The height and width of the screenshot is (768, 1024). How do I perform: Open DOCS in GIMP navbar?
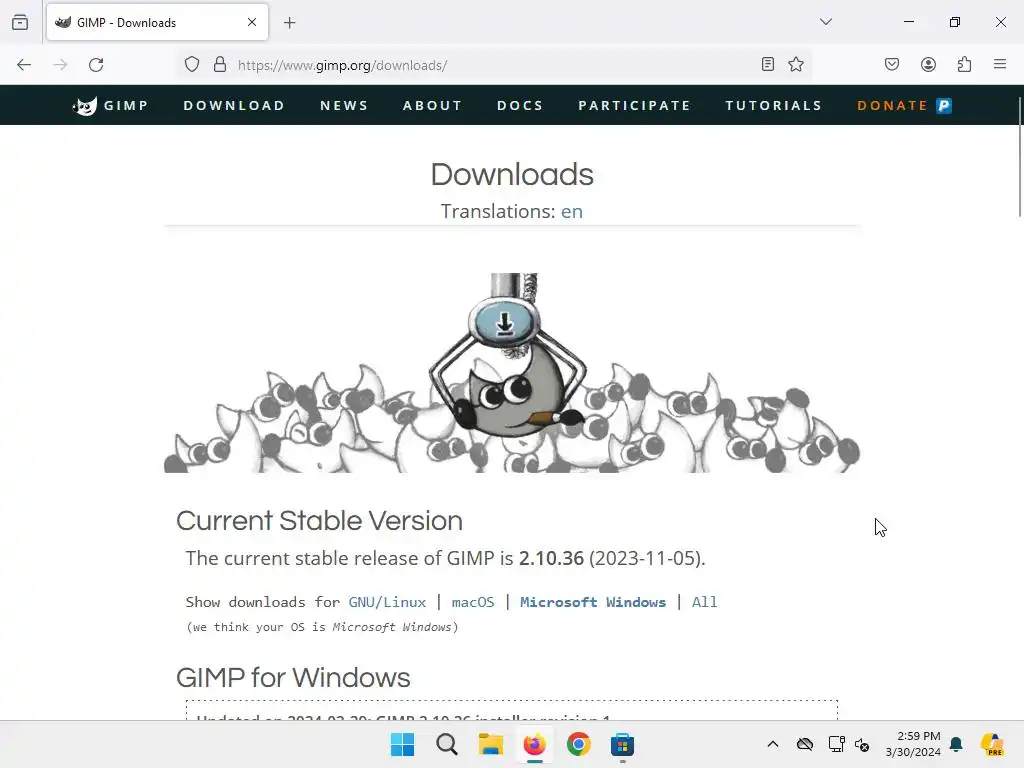pos(520,105)
